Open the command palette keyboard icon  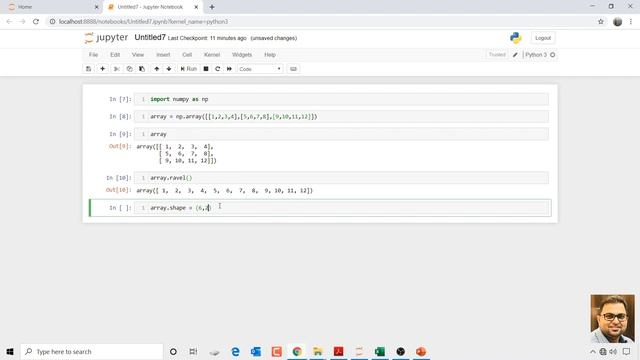[x=293, y=69]
